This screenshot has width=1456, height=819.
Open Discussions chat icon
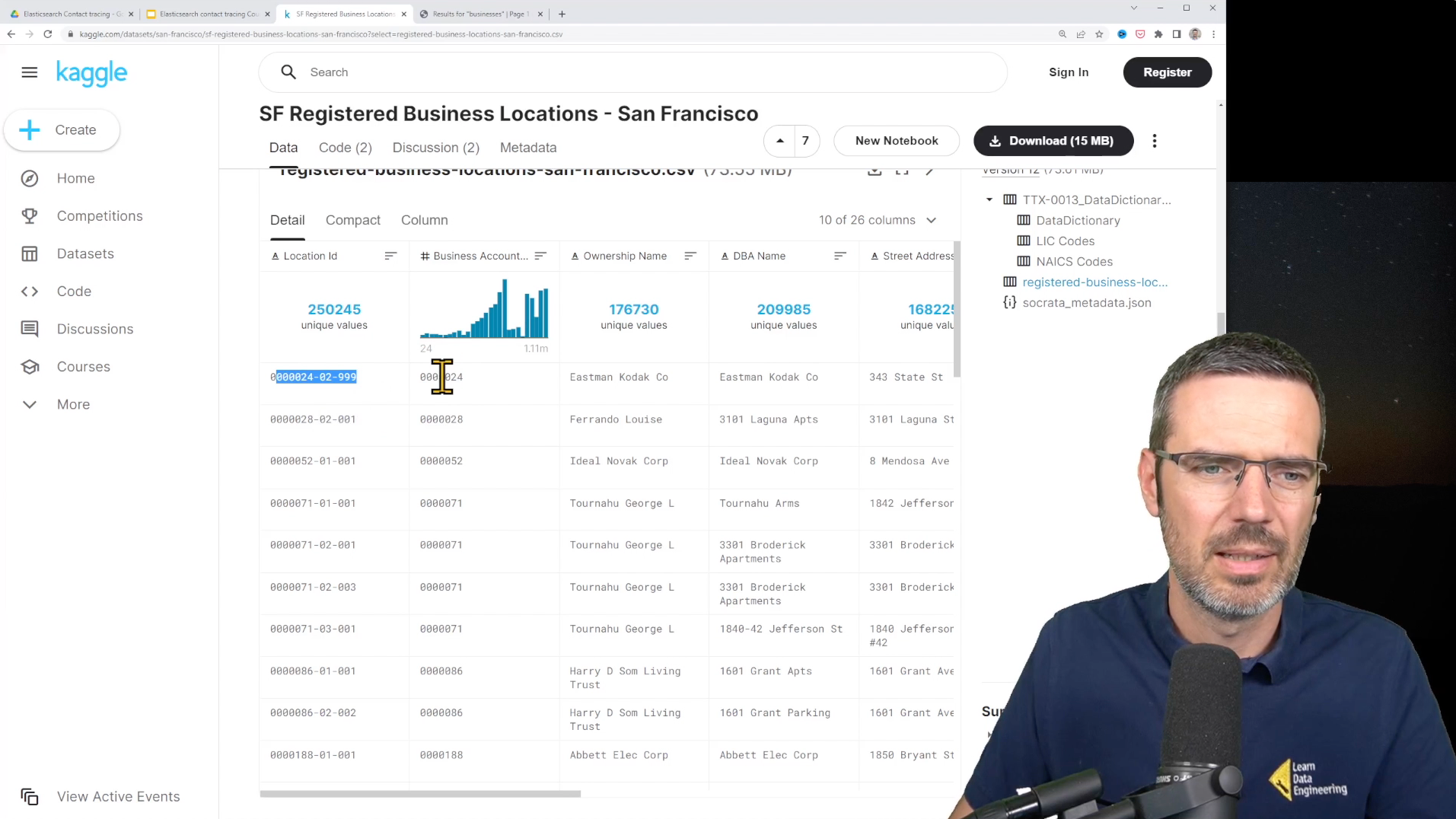point(30,329)
